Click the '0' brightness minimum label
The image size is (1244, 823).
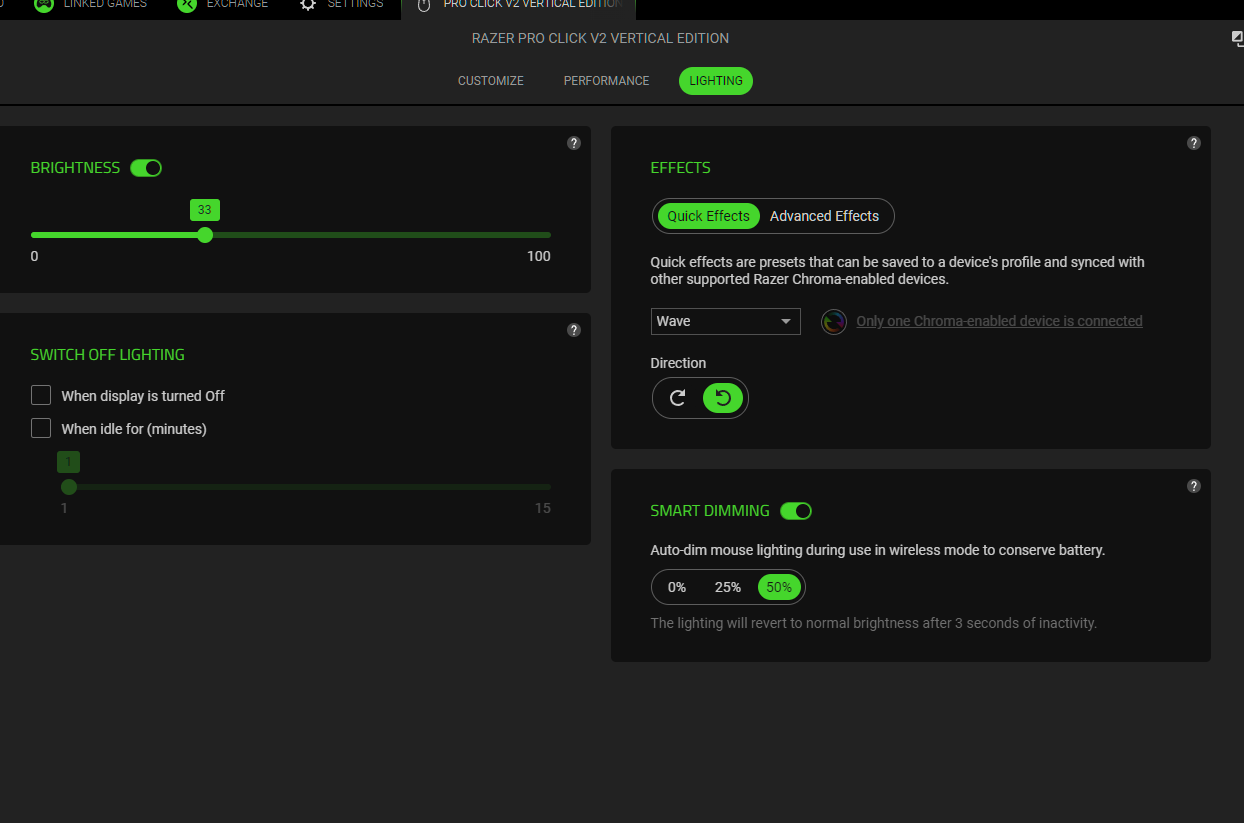coord(35,256)
